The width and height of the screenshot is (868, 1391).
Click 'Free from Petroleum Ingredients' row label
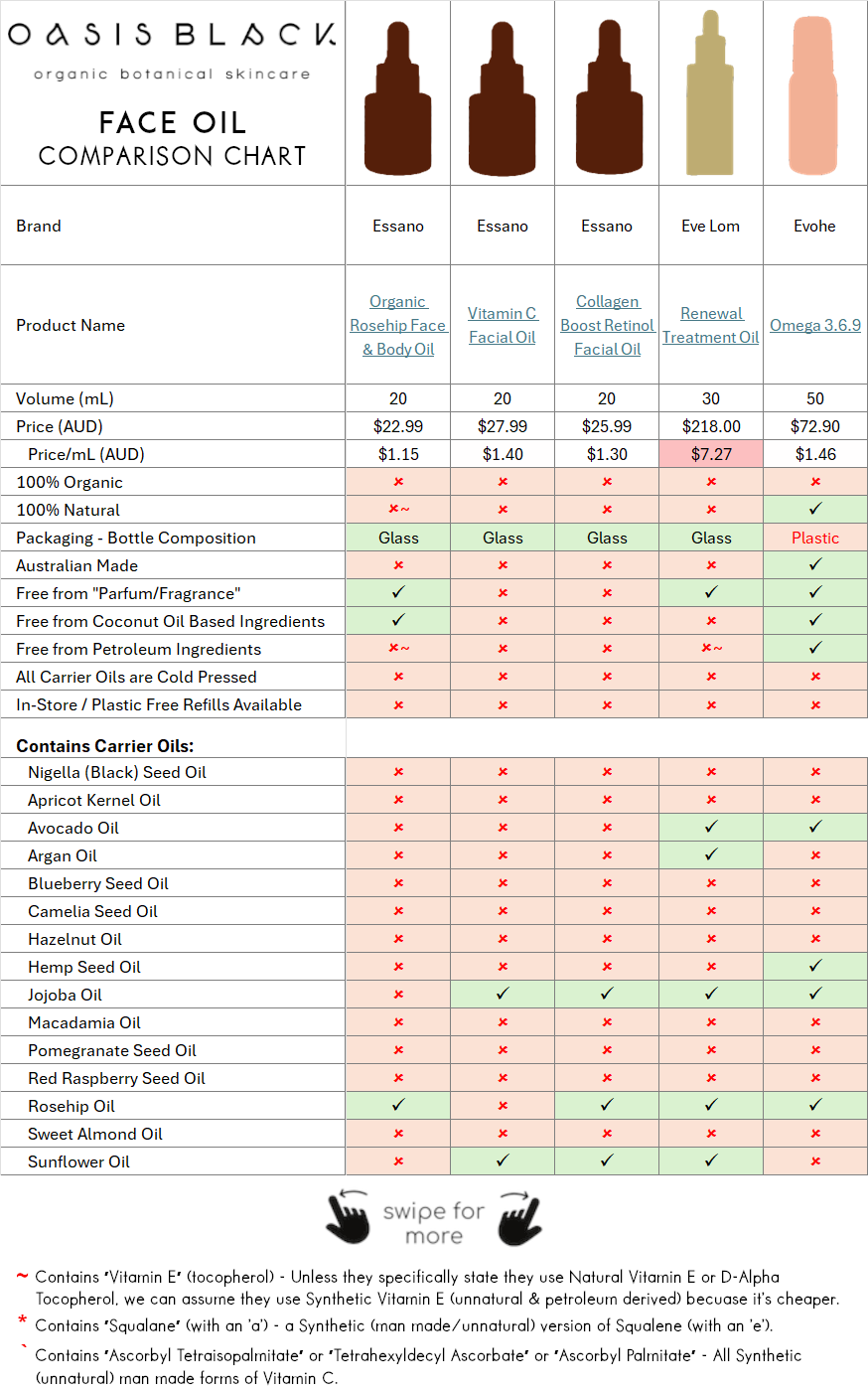pyautogui.click(x=138, y=649)
